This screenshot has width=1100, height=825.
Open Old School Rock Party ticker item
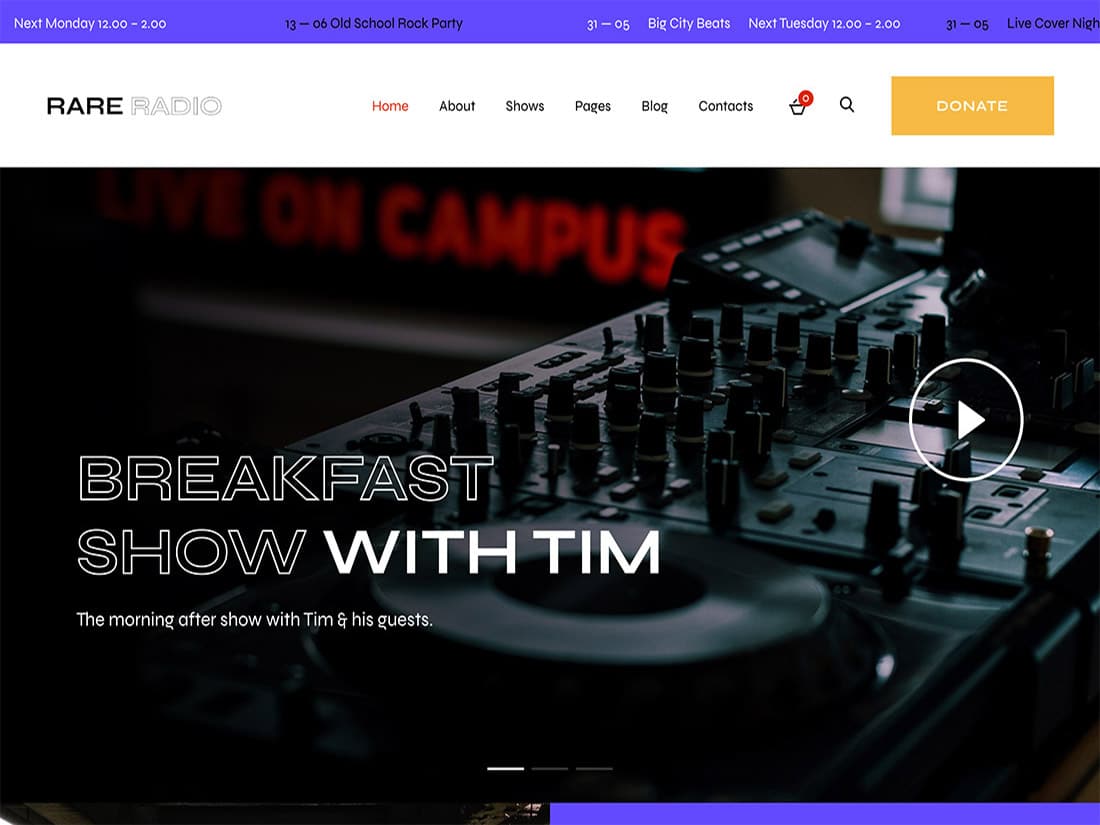[396, 23]
